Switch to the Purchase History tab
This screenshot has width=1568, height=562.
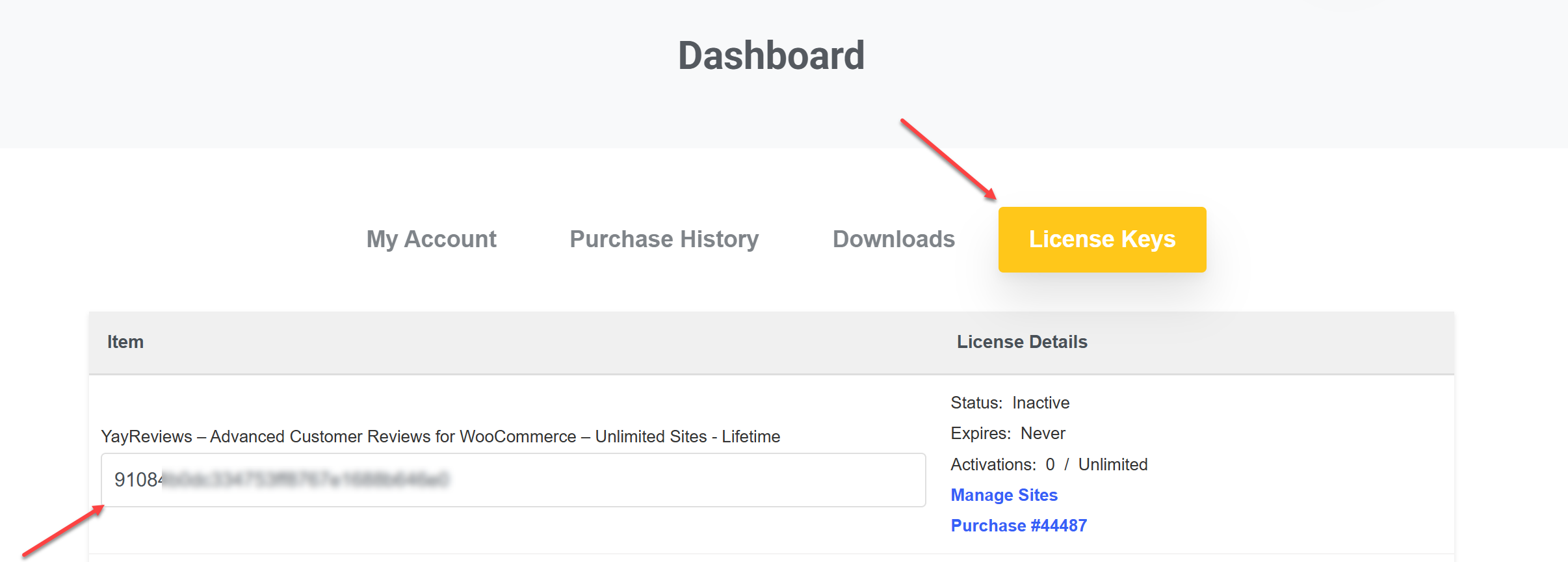pyautogui.click(x=664, y=239)
